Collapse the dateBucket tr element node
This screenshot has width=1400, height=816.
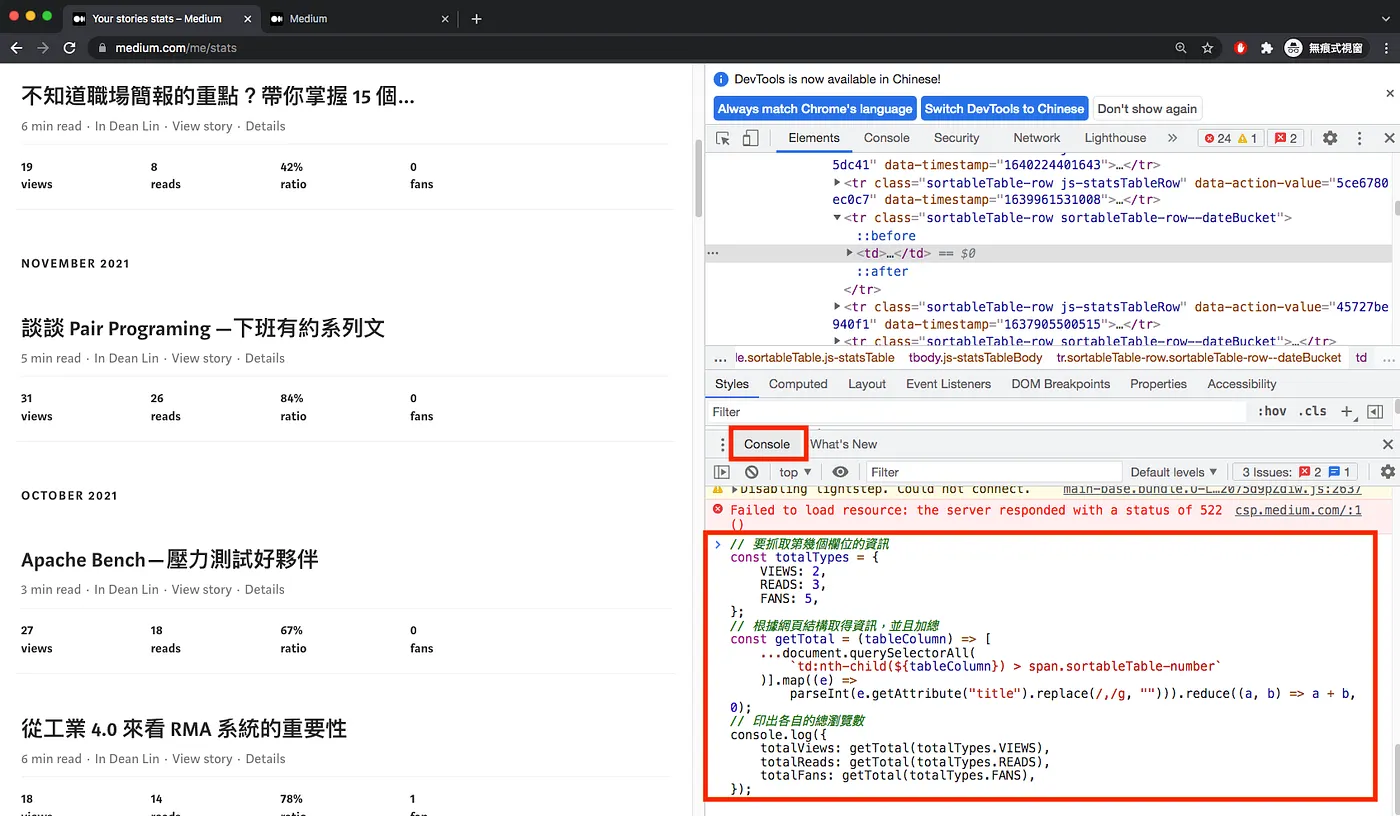838,218
